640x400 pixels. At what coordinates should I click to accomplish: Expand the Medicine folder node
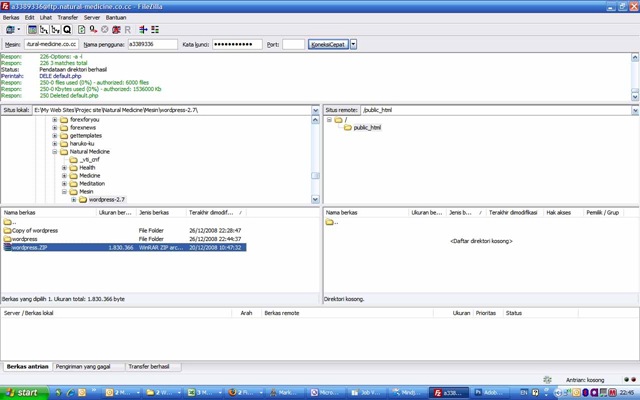coord(64,176)
